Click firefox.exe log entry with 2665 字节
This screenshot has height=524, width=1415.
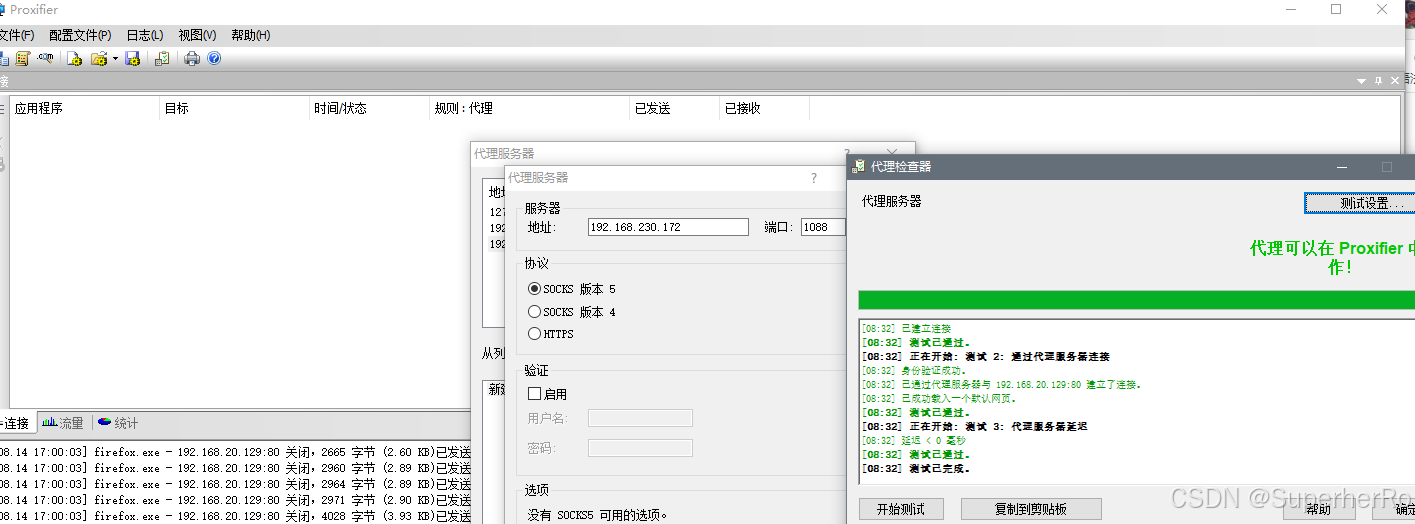[x=235, y=452]
